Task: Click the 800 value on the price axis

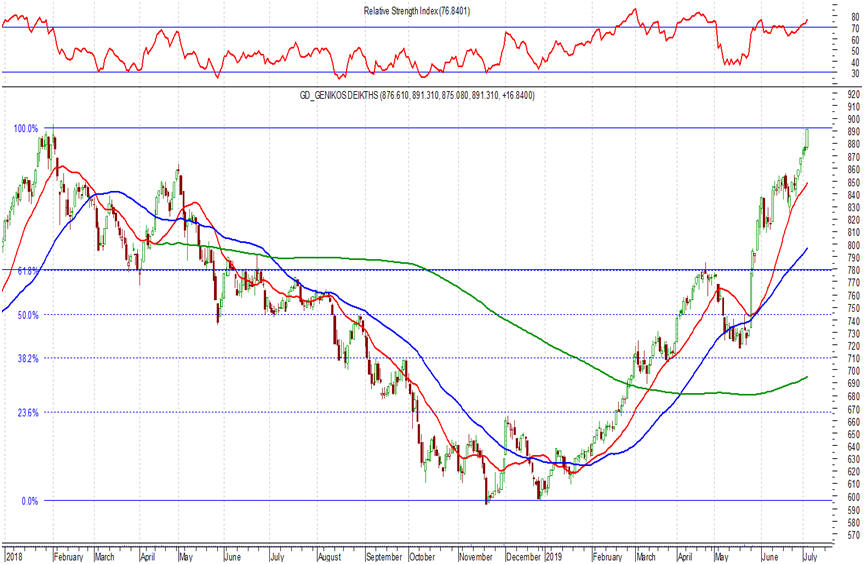Action: click(854, 245)
